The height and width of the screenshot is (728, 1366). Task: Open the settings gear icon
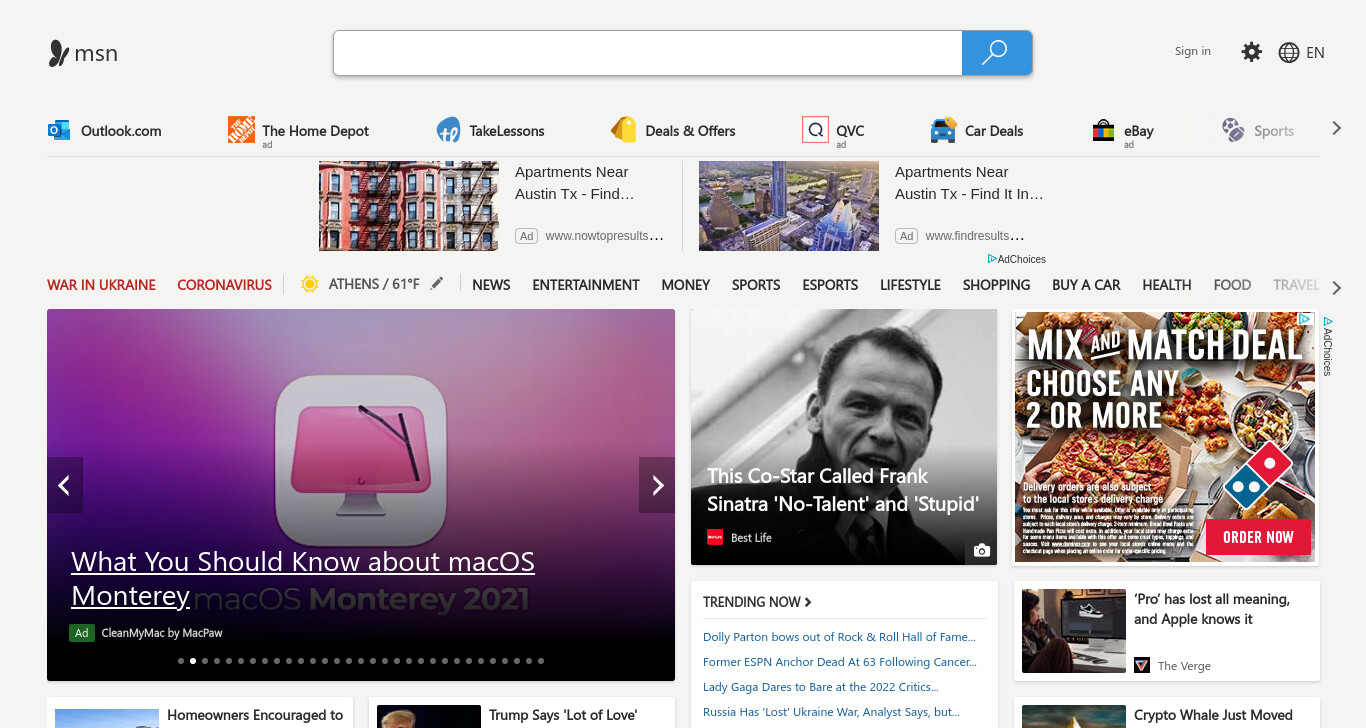[x=1251, y=52]
